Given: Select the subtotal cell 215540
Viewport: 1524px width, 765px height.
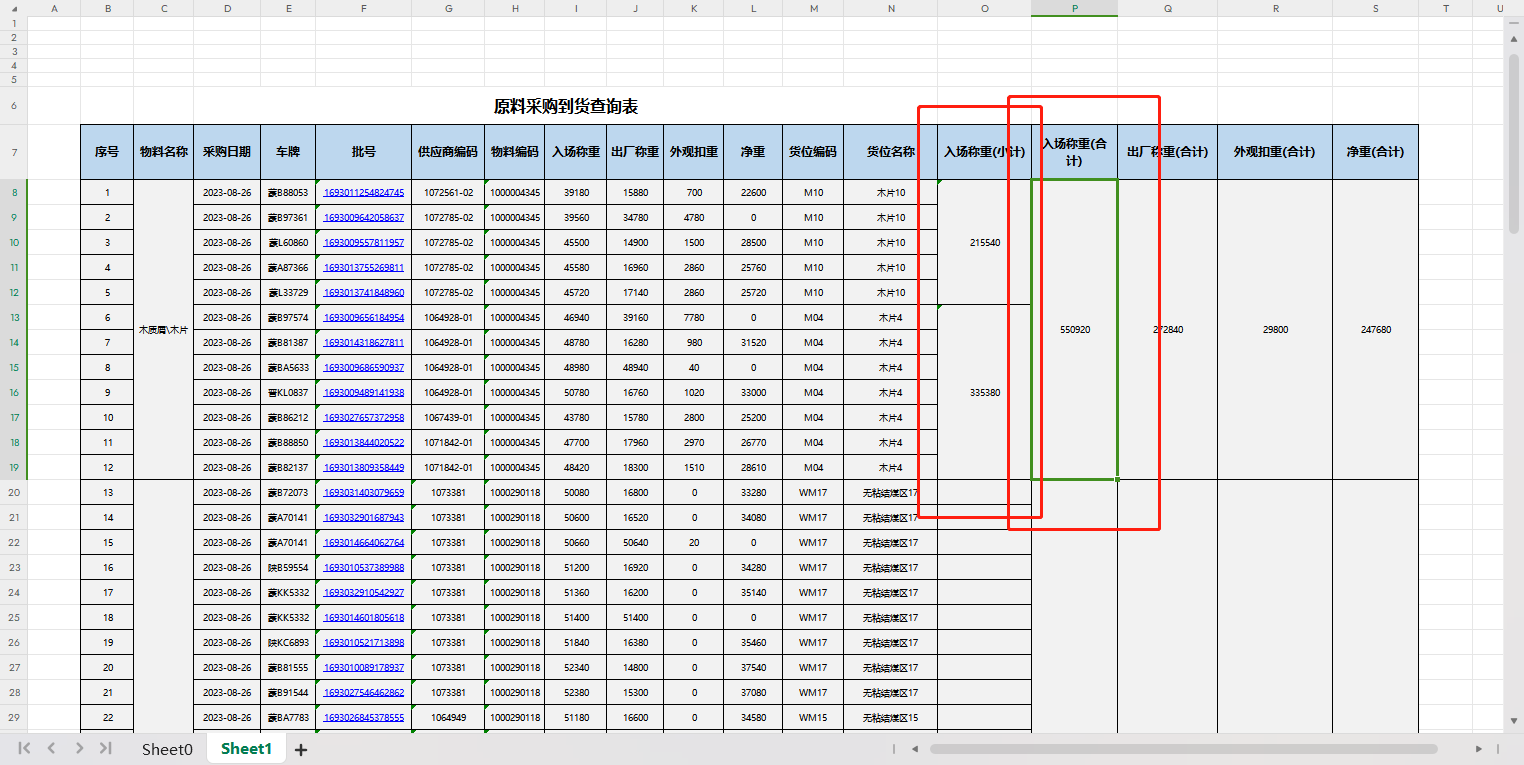Looking at the screenshot, I should [985, 242].
